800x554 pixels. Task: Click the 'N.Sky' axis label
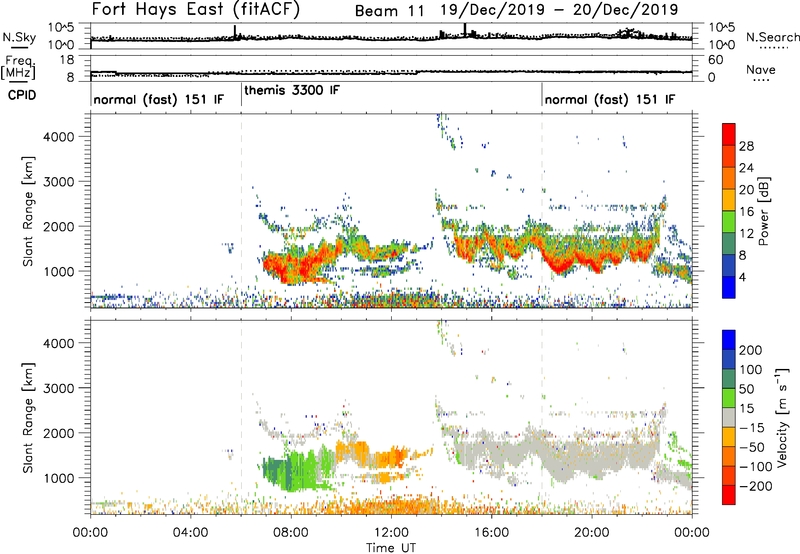(x=19, y=37)
